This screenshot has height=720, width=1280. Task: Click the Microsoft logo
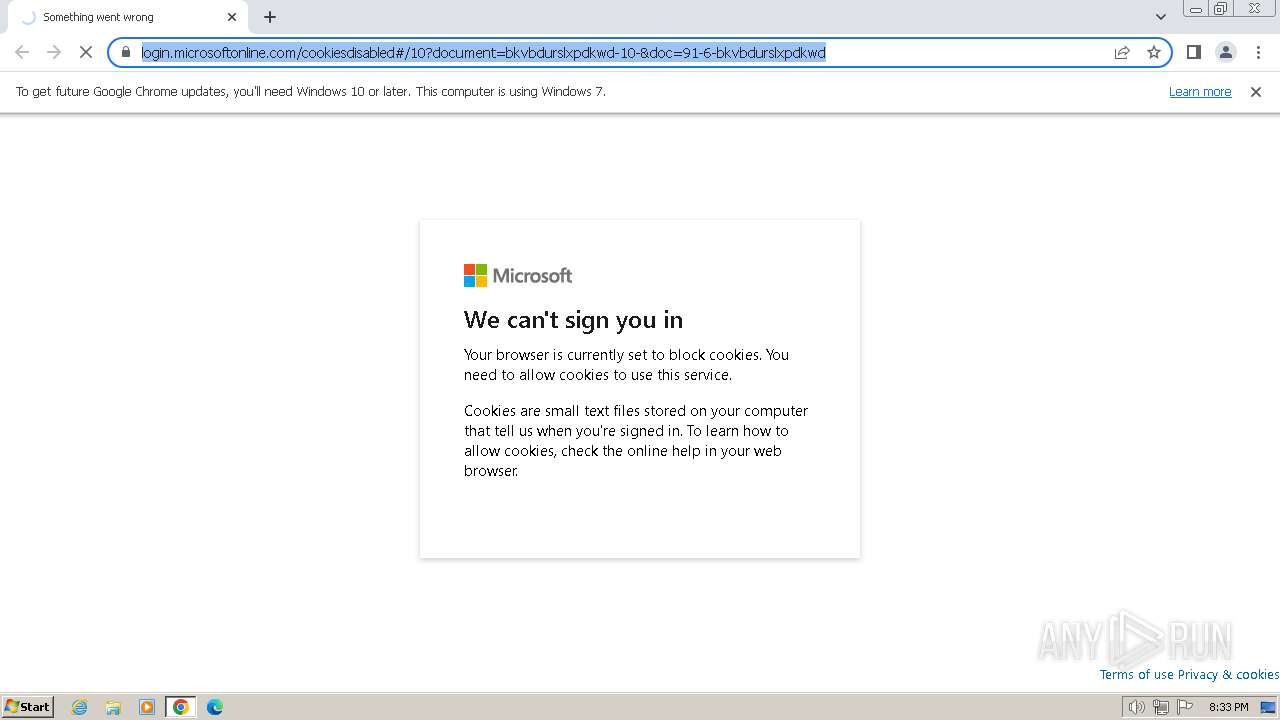point(518,275)
